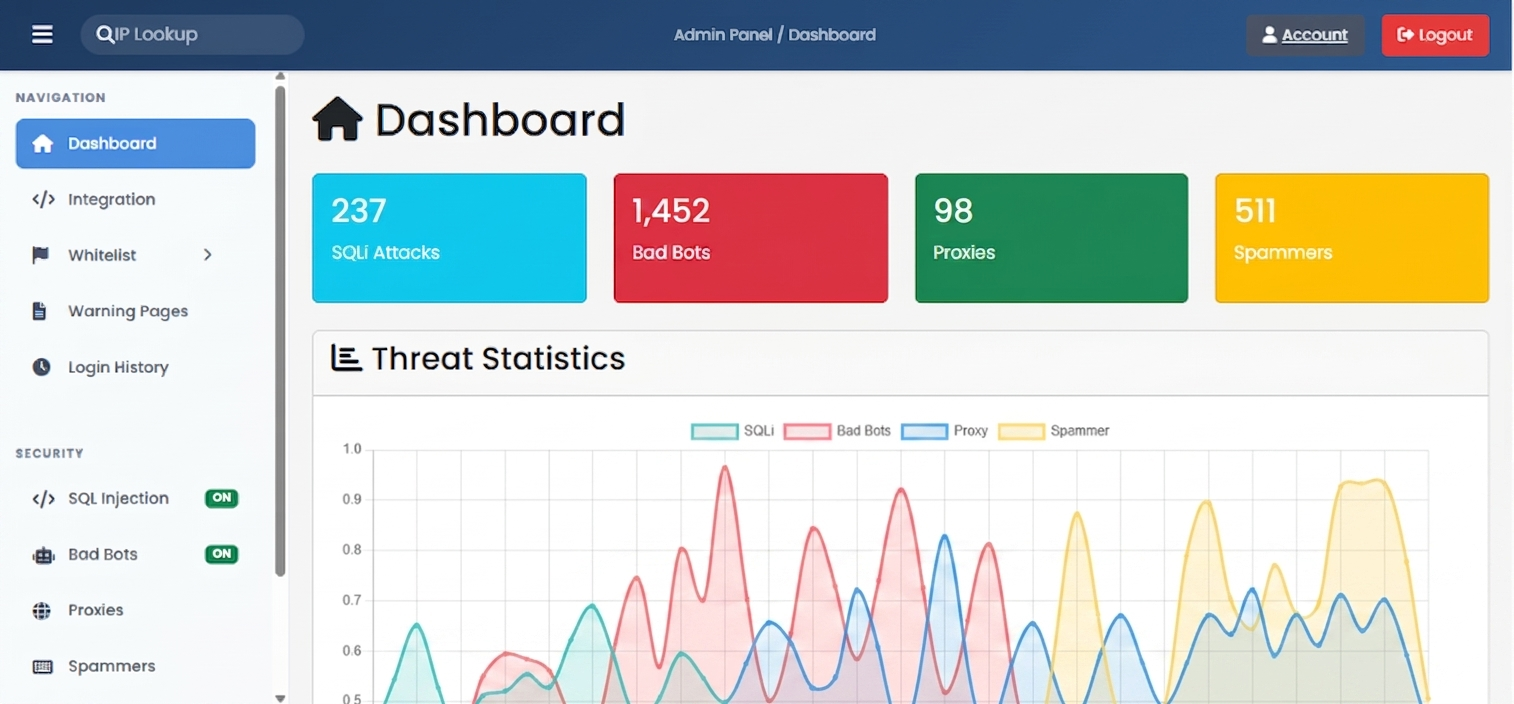
Task: Click sidebar scrollbar up arrow
Action: [280, 76]
